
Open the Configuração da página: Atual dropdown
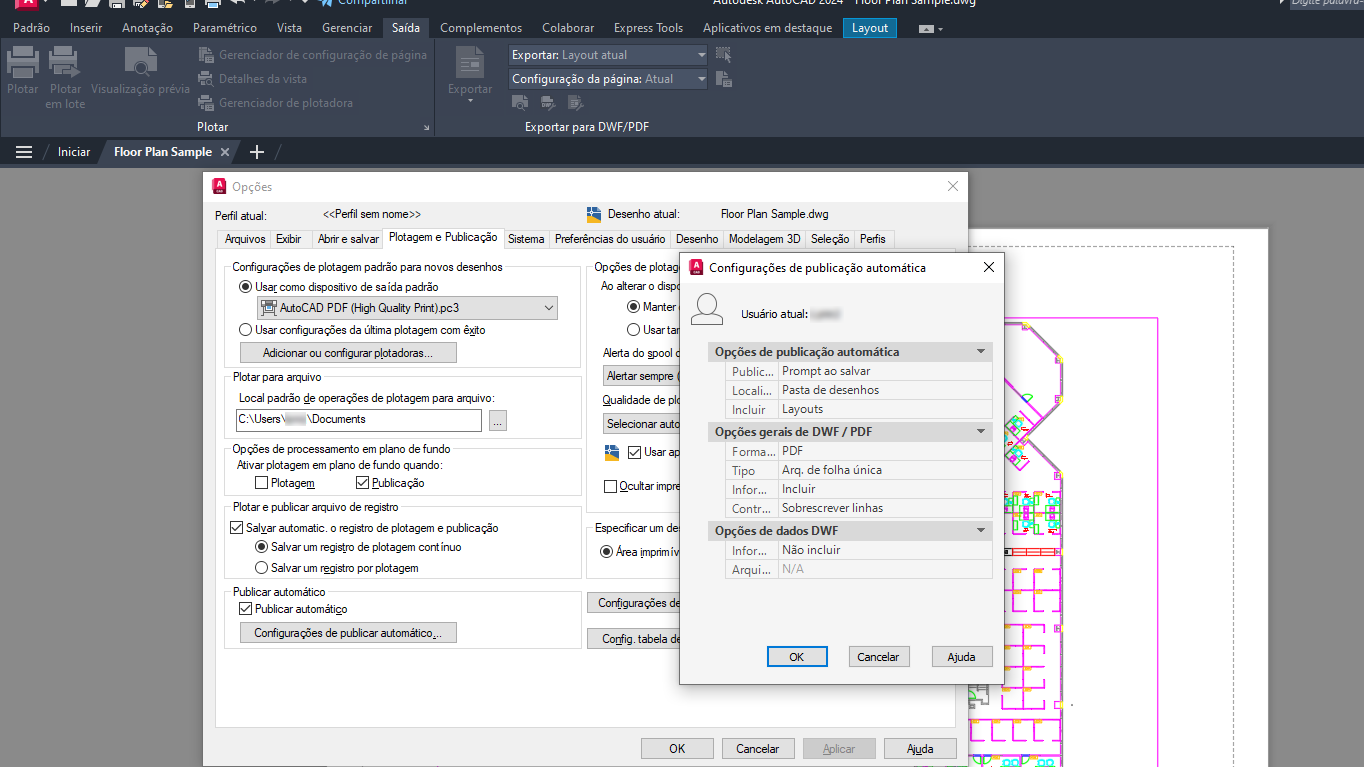[608, 79]
